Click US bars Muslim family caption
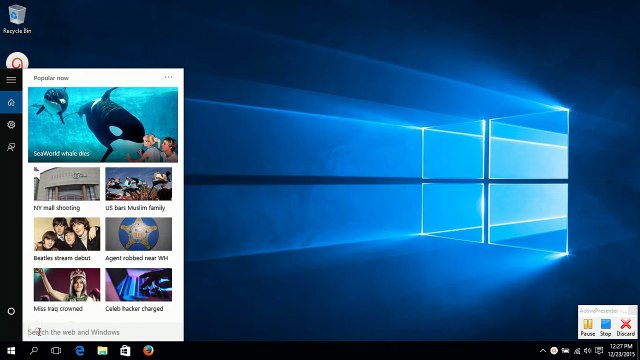Viewport: 640px width, 360px height. pos(135,208)
